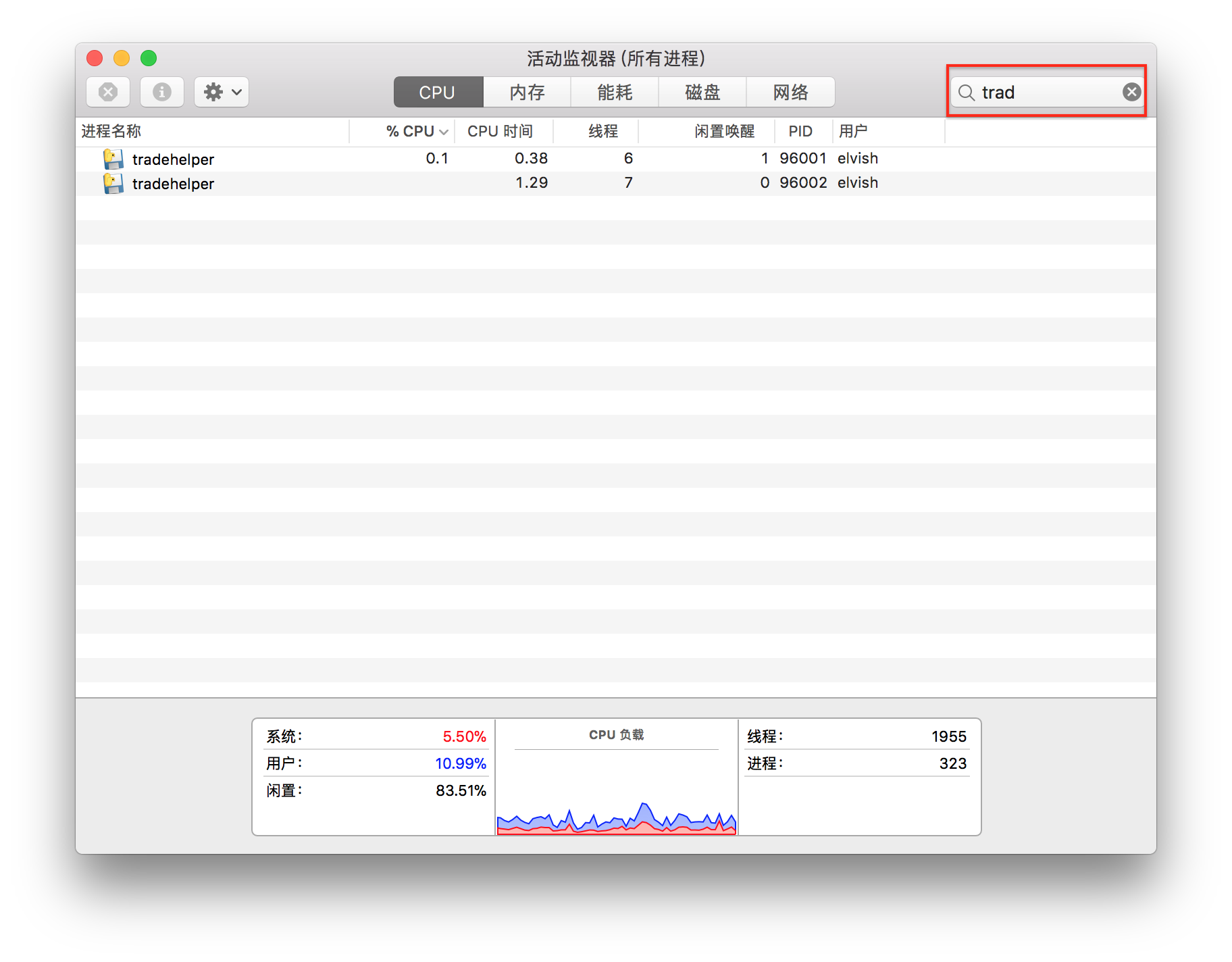
Task: Sort by 进程名称 column header
Action: tap(212, 131)
